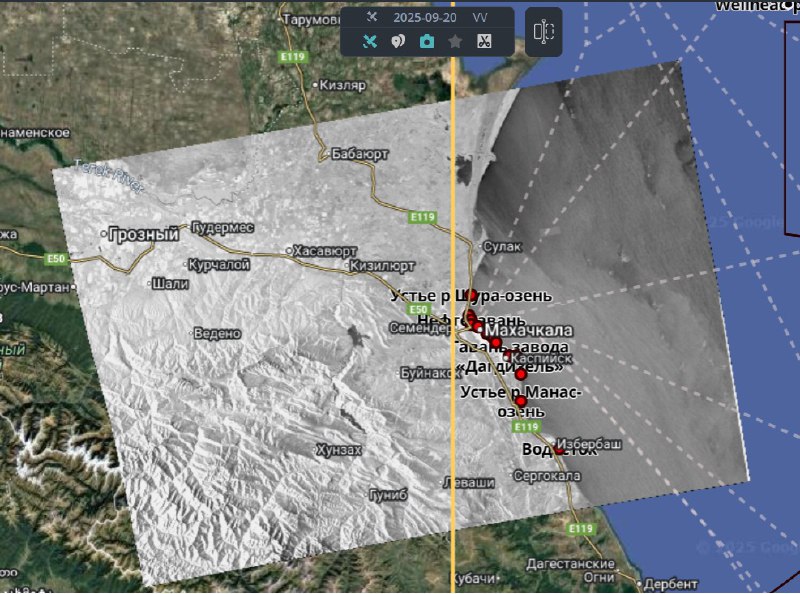This screenshot has height=594, width=800.
Task: Click the gray star favorite icon
Action: tap(455, 41)
